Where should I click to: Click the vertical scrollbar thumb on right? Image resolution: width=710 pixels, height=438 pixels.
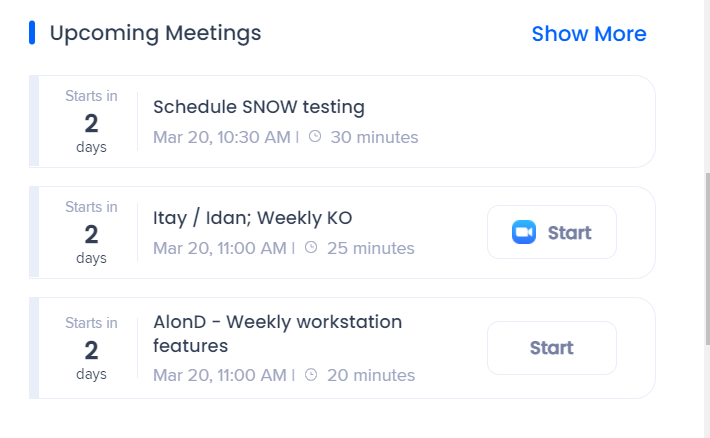click(x=707, y=259)
